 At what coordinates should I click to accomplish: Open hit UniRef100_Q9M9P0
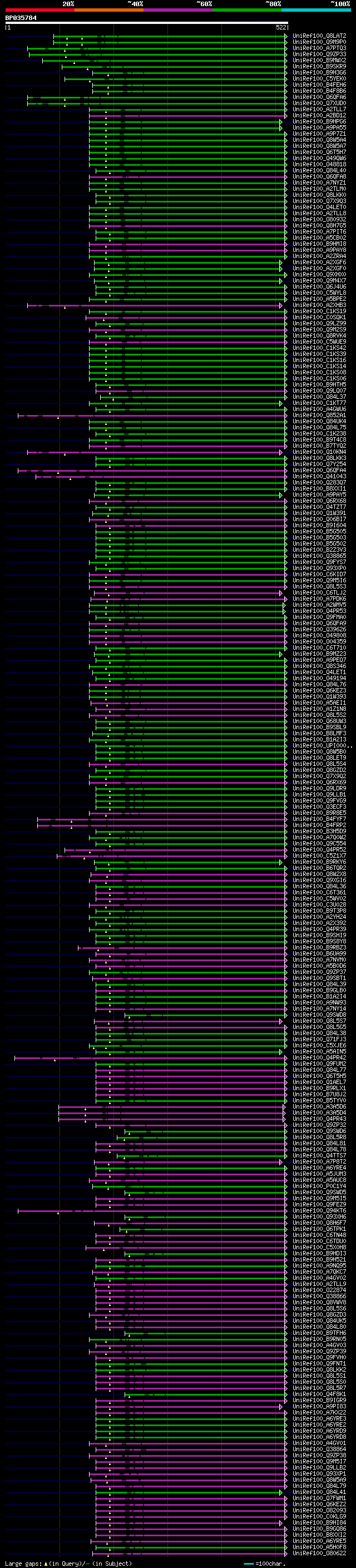pos(319,42)
